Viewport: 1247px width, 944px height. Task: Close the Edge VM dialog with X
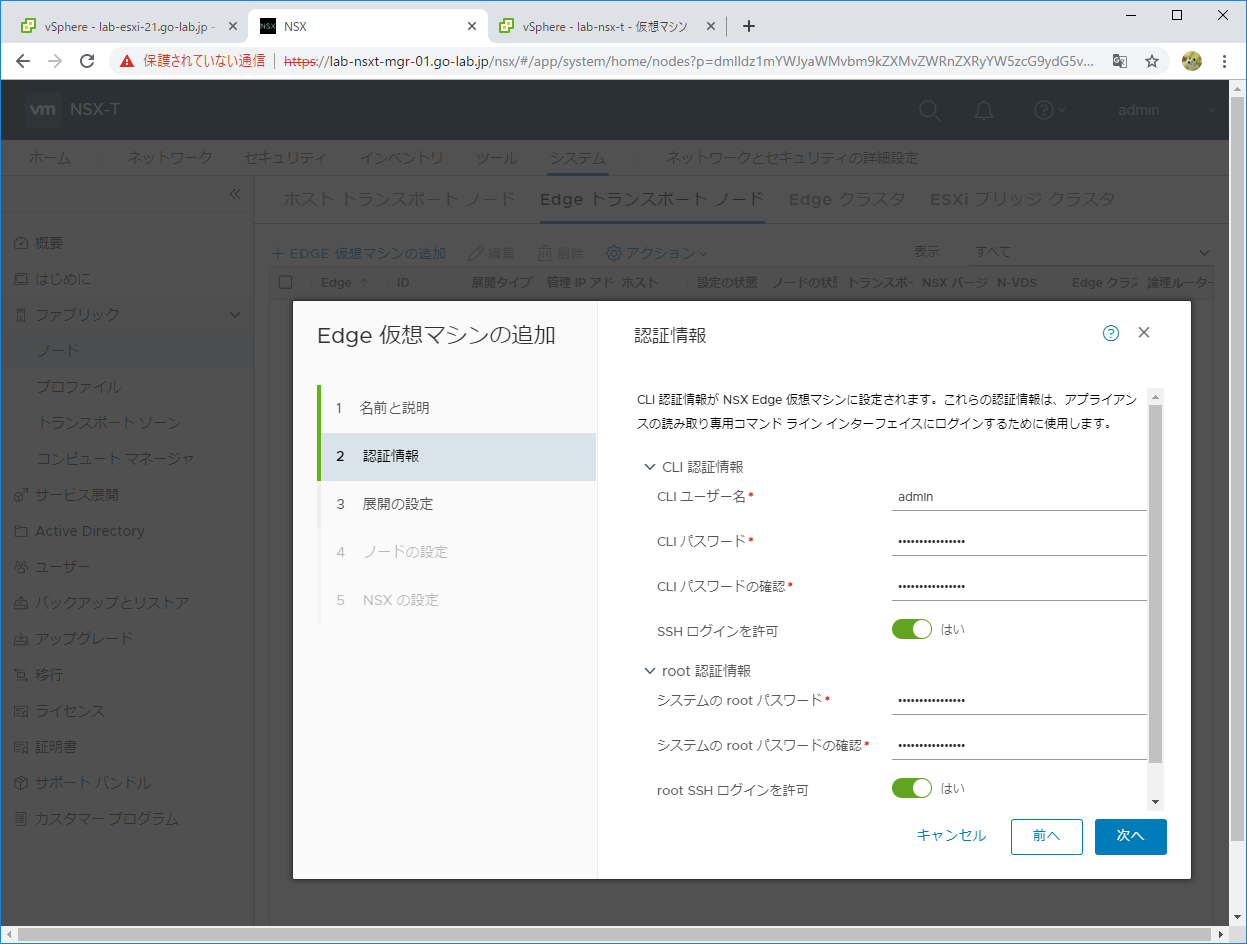click(1144, 333)
